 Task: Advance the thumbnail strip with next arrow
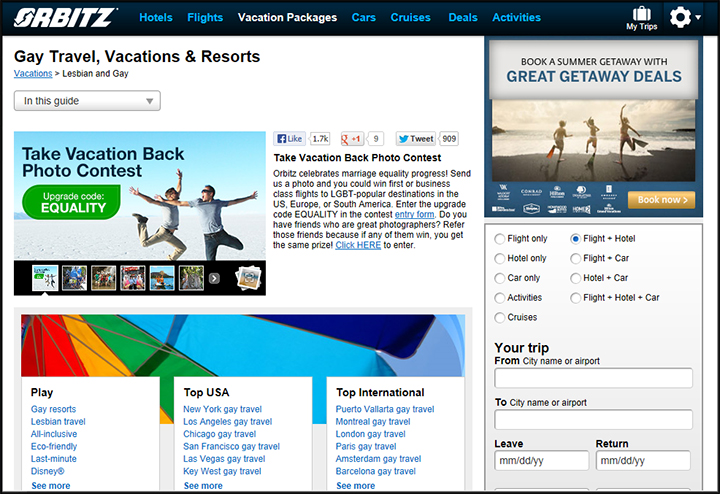(x=214, y=278)
